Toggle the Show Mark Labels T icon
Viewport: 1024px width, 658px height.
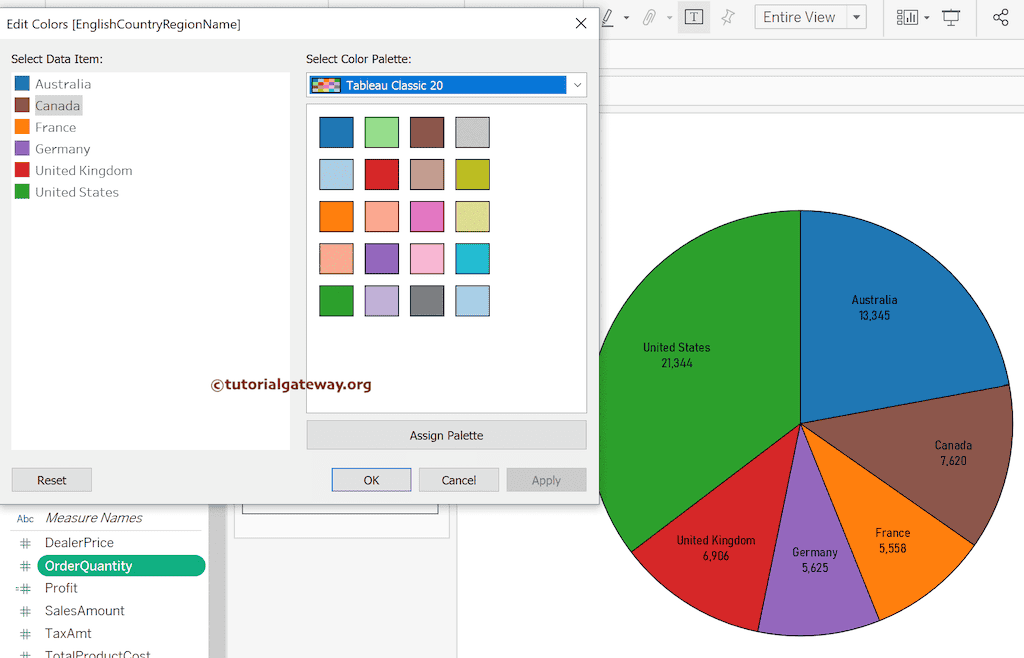[694, 17]
